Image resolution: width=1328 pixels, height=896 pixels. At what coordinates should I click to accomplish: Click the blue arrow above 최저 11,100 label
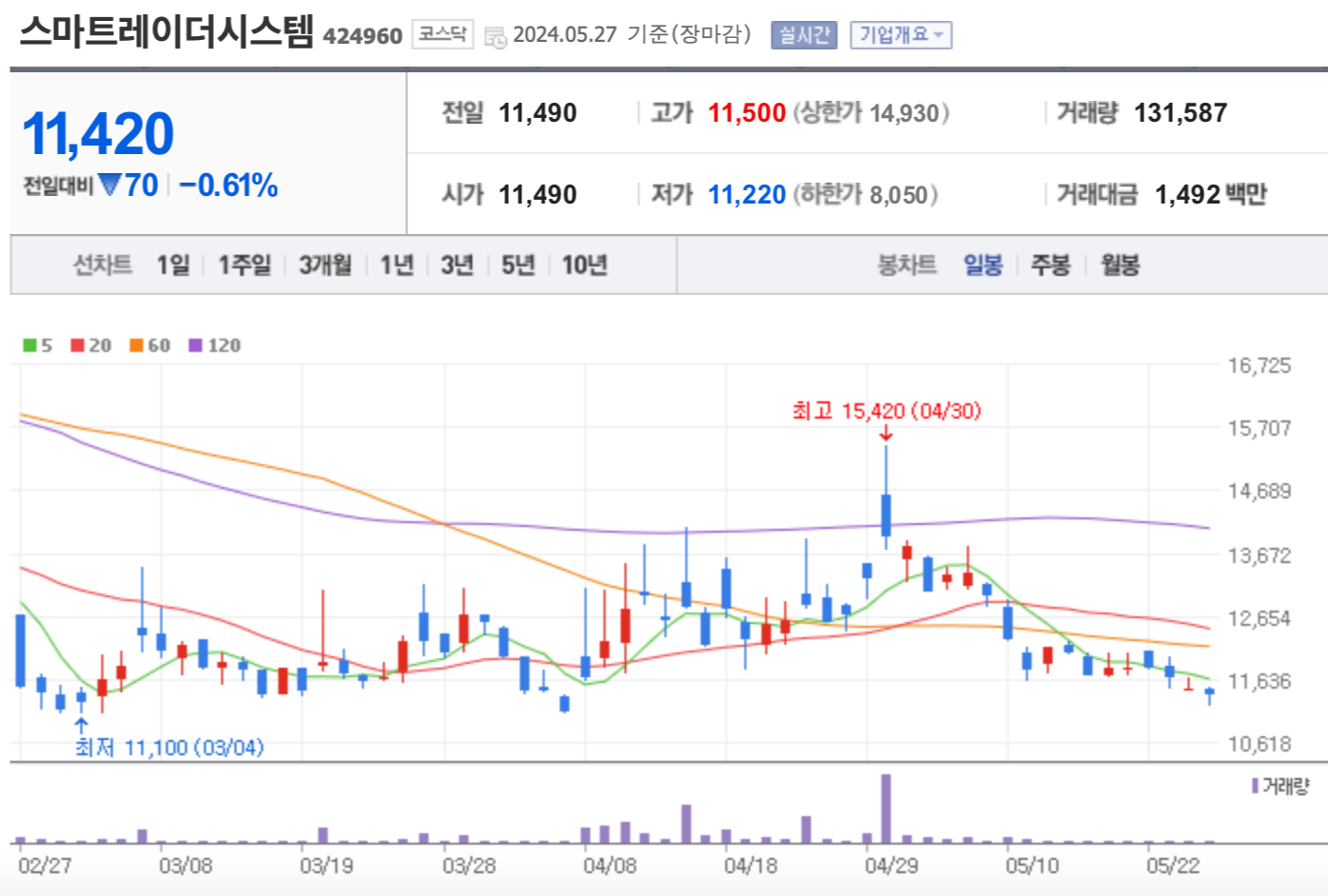coord(82,726)
